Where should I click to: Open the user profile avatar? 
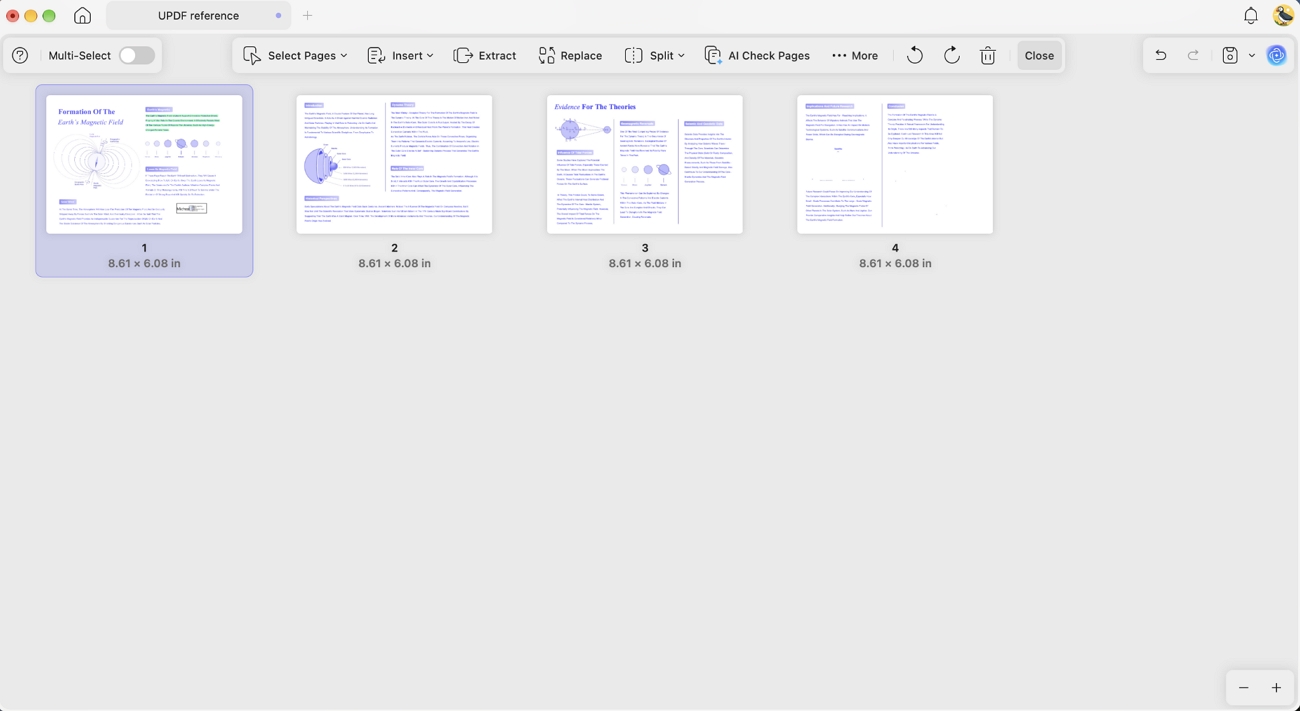pyautogui.click(x=1284, y=15)
